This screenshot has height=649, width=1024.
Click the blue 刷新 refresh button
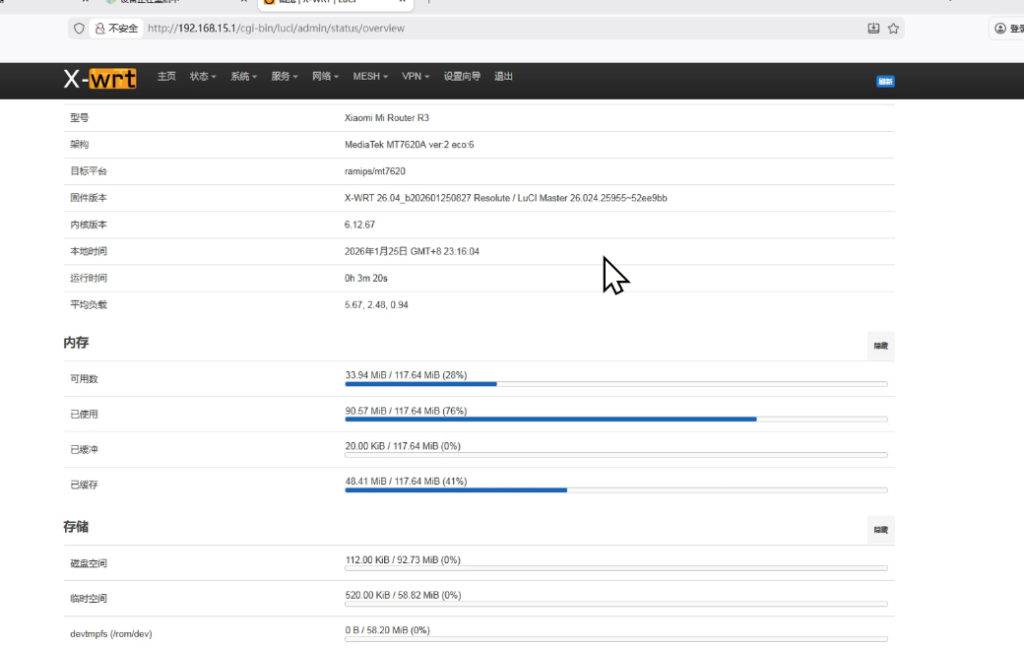tap(884, 81)
